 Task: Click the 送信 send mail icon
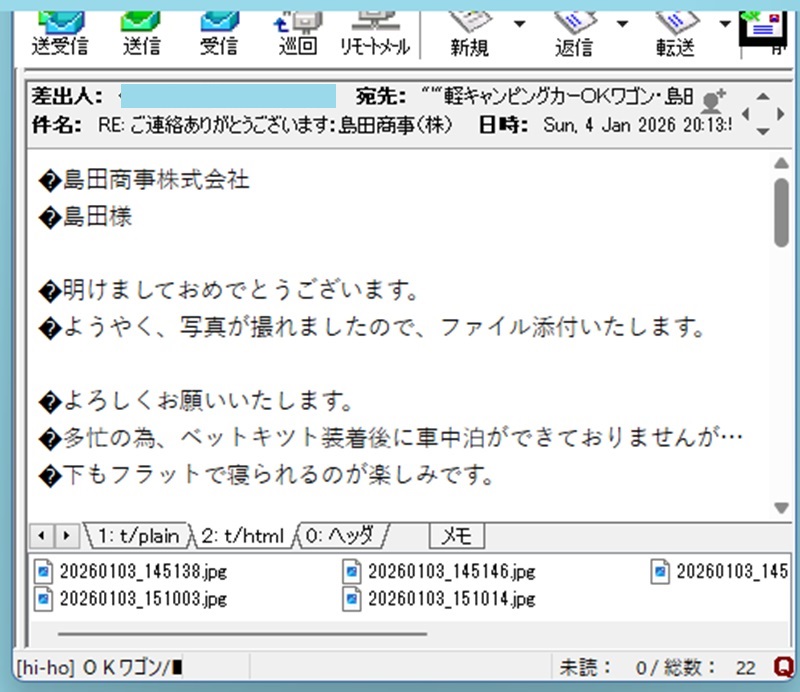(x=141, y=29)
